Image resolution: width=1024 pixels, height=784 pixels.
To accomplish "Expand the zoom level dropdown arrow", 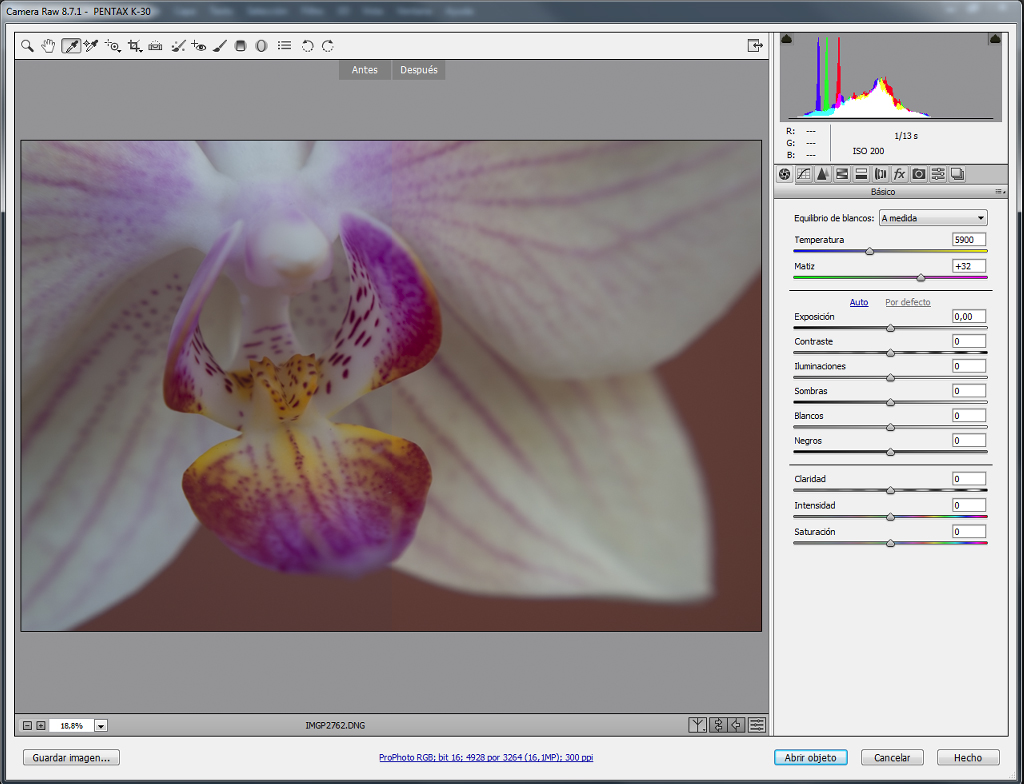I will [x=101, y=725].
